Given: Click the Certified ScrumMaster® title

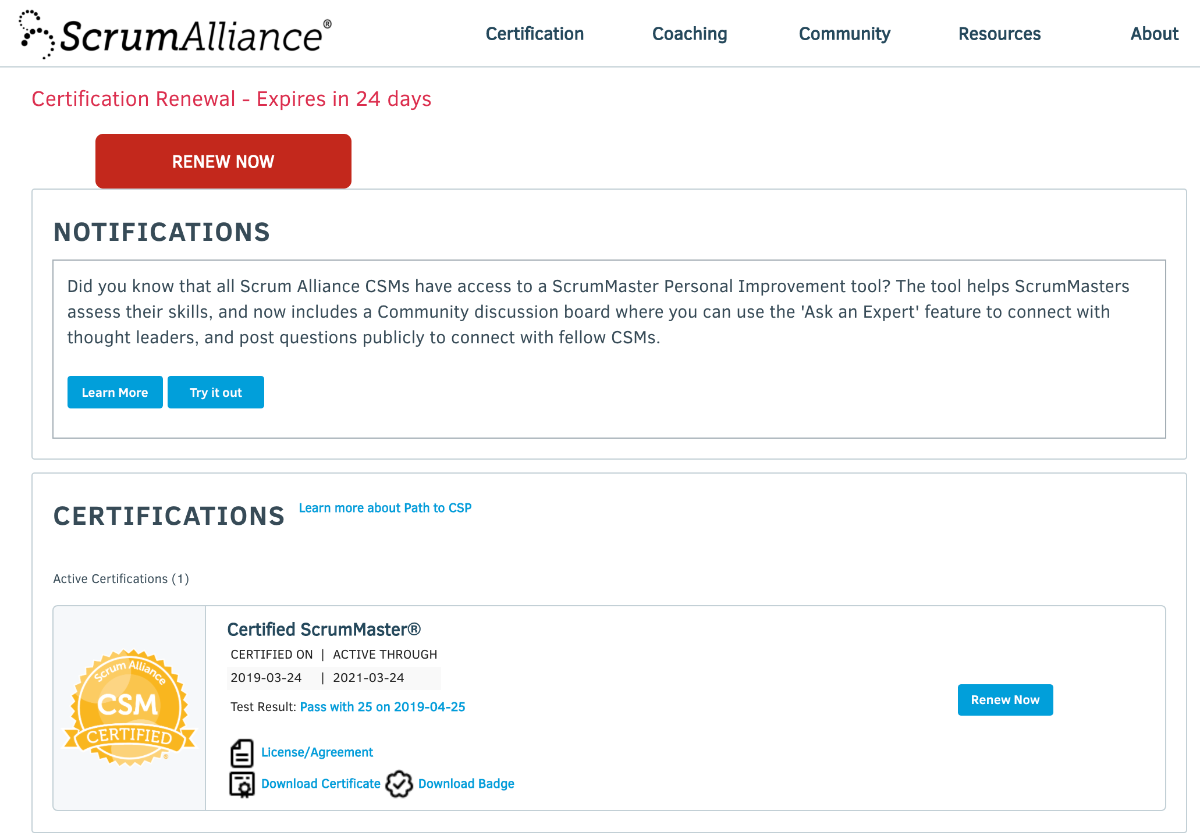Looking at the screenshot, I should click(324, 630).
